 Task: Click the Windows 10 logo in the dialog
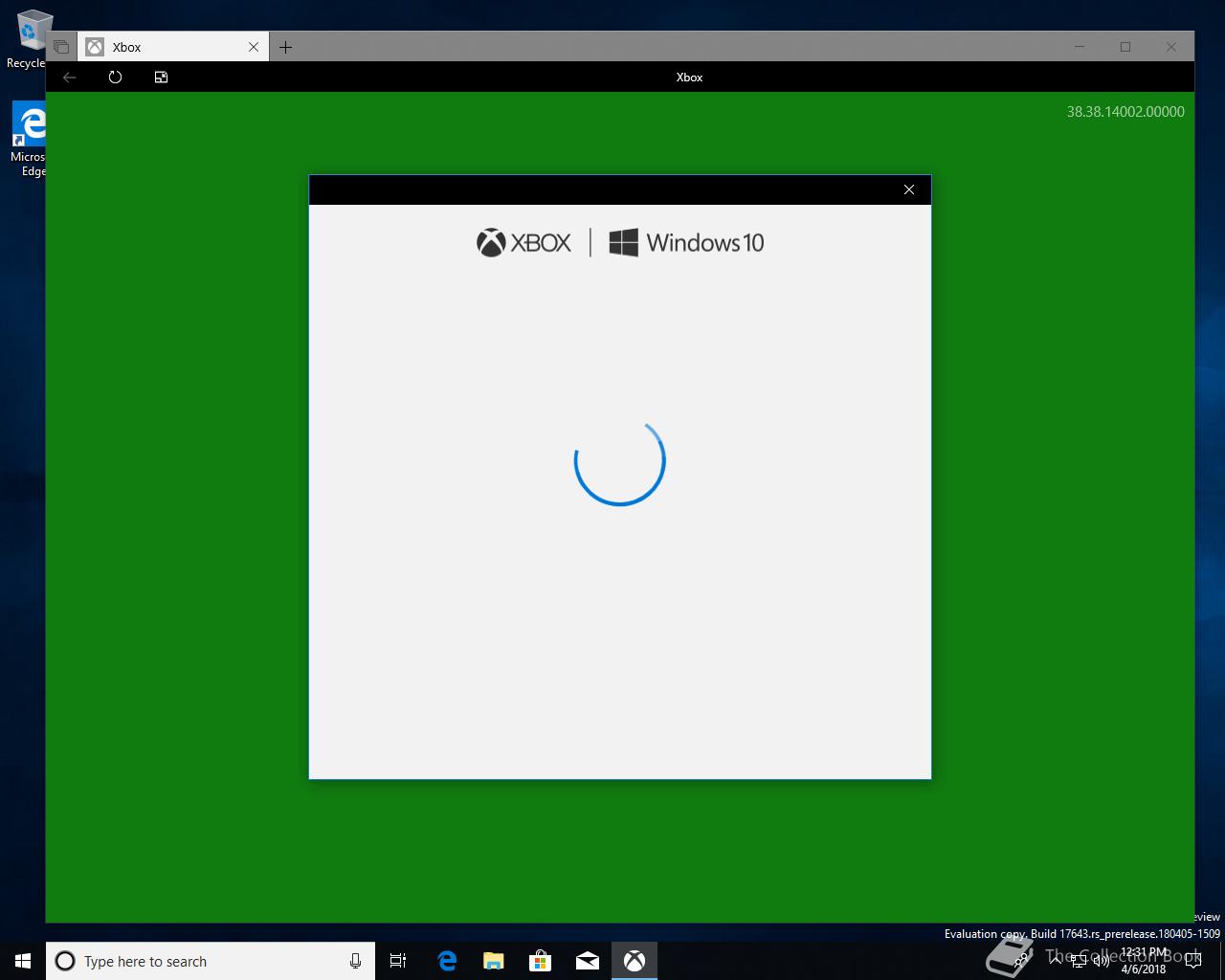[x=686, y=243]
